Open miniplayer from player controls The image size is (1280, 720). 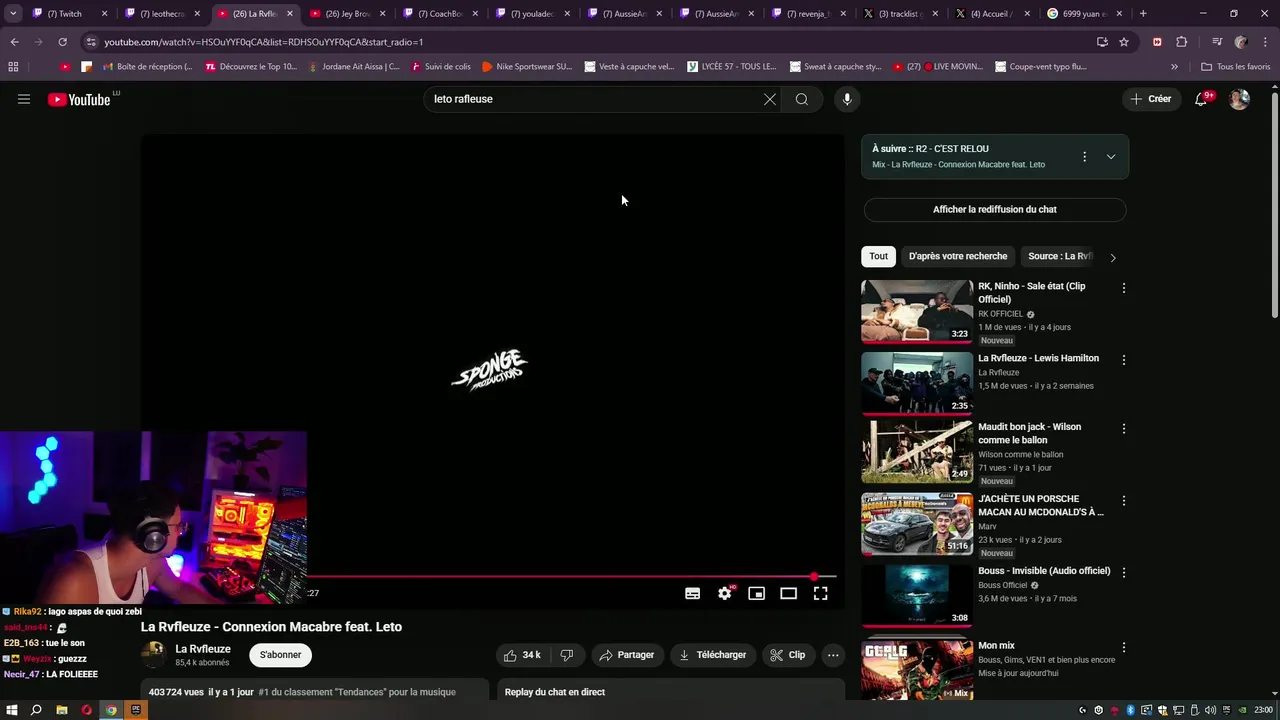[757, 593]
